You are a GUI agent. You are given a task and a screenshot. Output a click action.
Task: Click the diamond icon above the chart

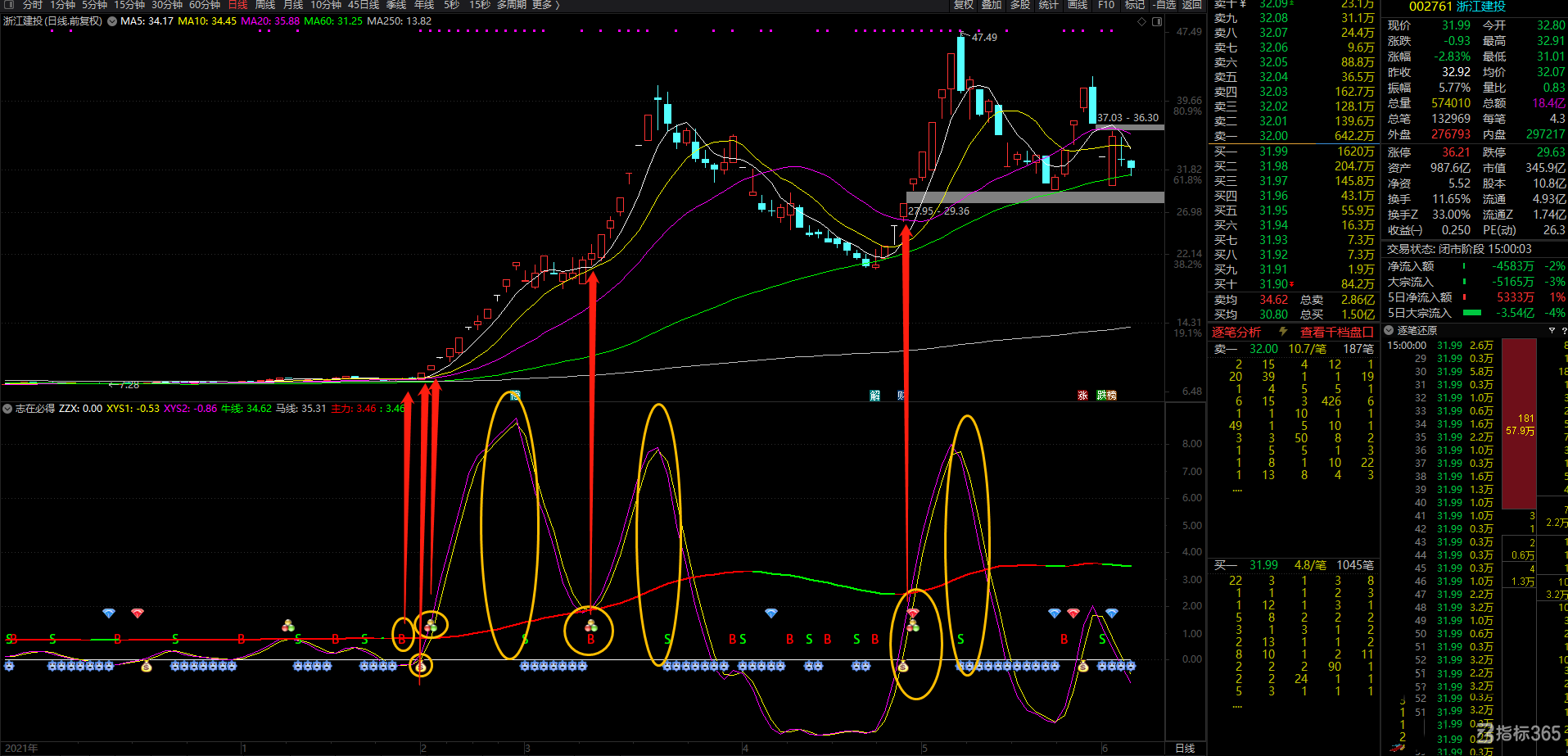pos(1142,21)
